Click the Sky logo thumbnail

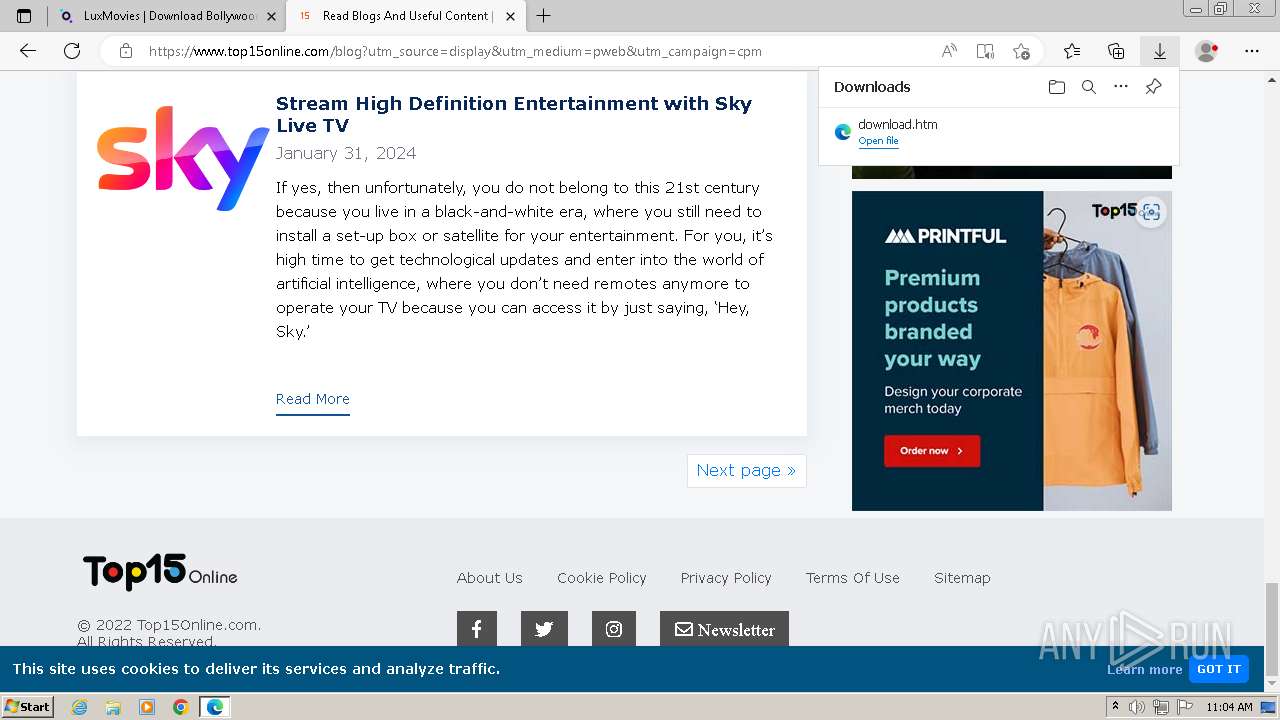tap(183, 158)
